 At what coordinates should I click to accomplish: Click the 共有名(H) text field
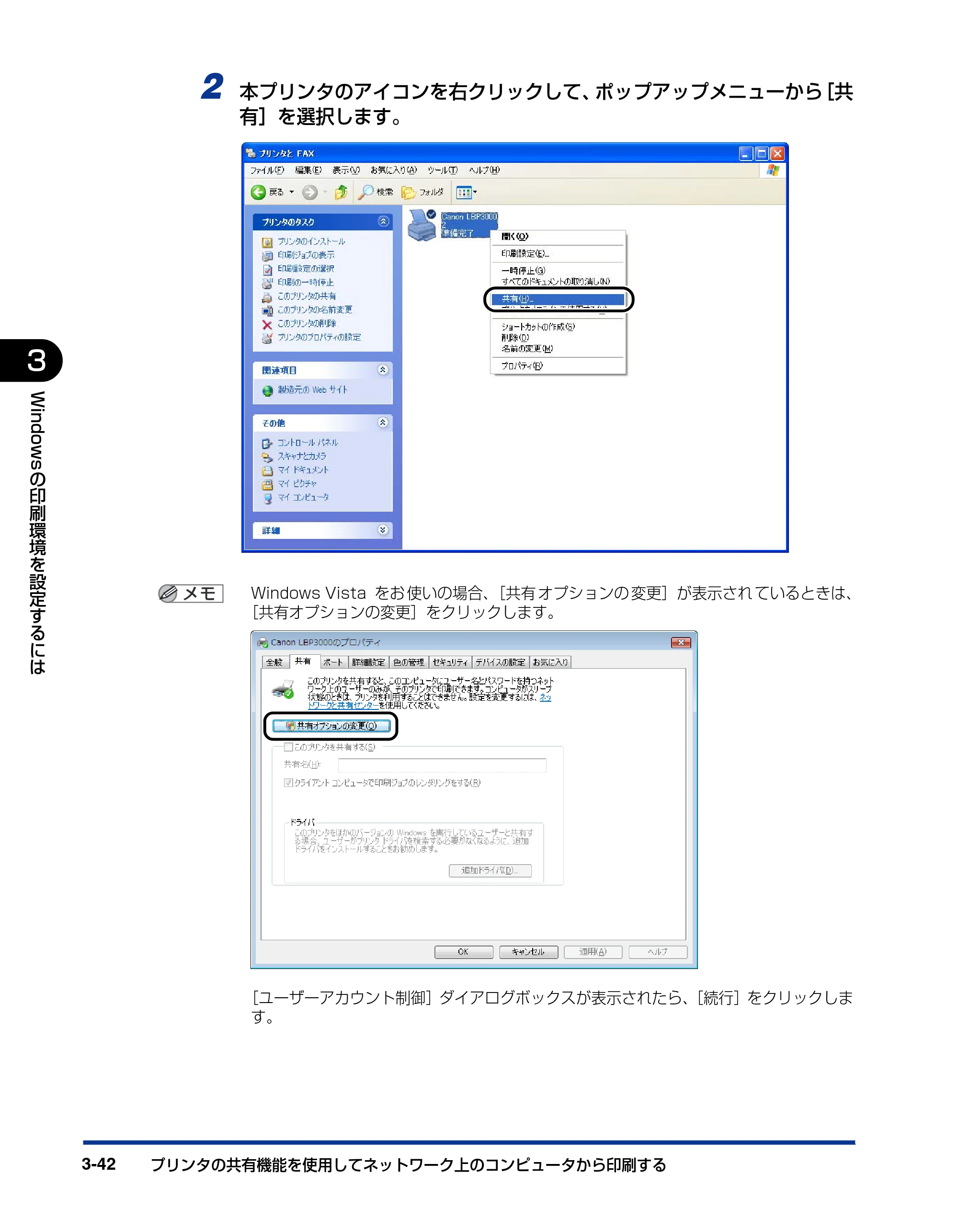click(x=442, y=765)
